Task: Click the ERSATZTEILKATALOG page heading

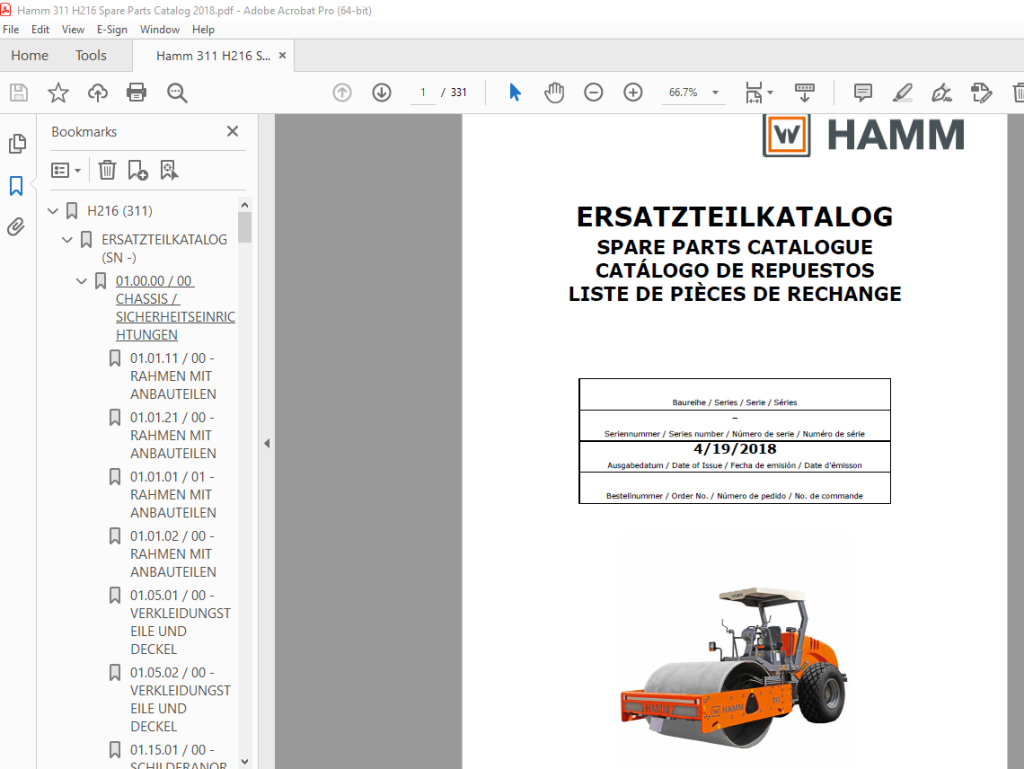Action: click(735, 217)
